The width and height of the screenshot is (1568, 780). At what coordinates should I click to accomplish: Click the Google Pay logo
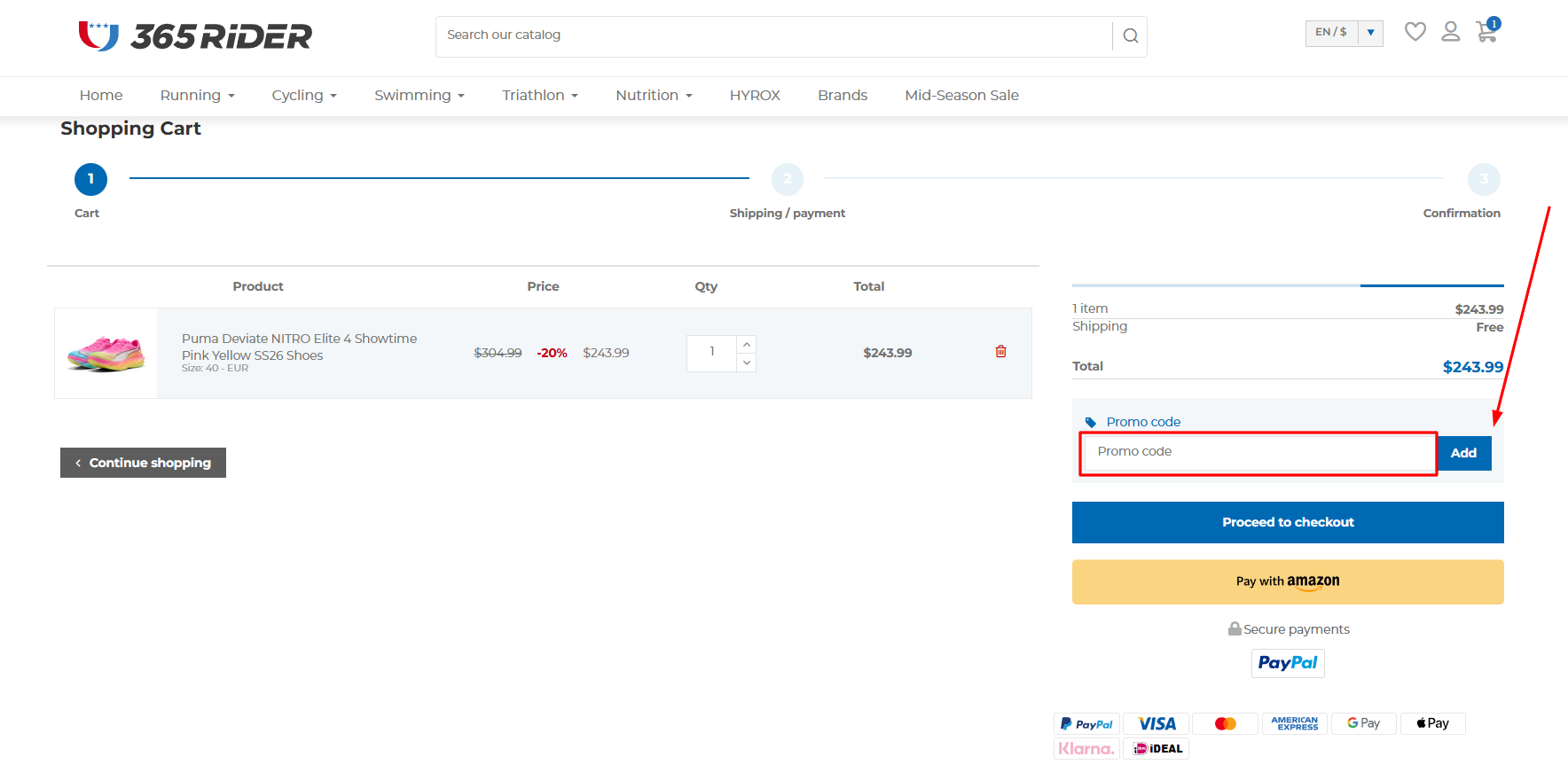click(x=1364, y=724)
